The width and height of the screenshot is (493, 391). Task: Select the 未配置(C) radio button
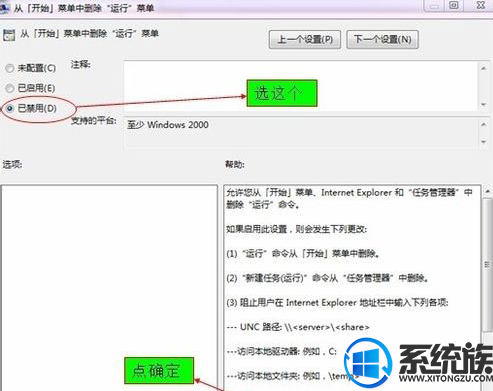pos(10,68)
